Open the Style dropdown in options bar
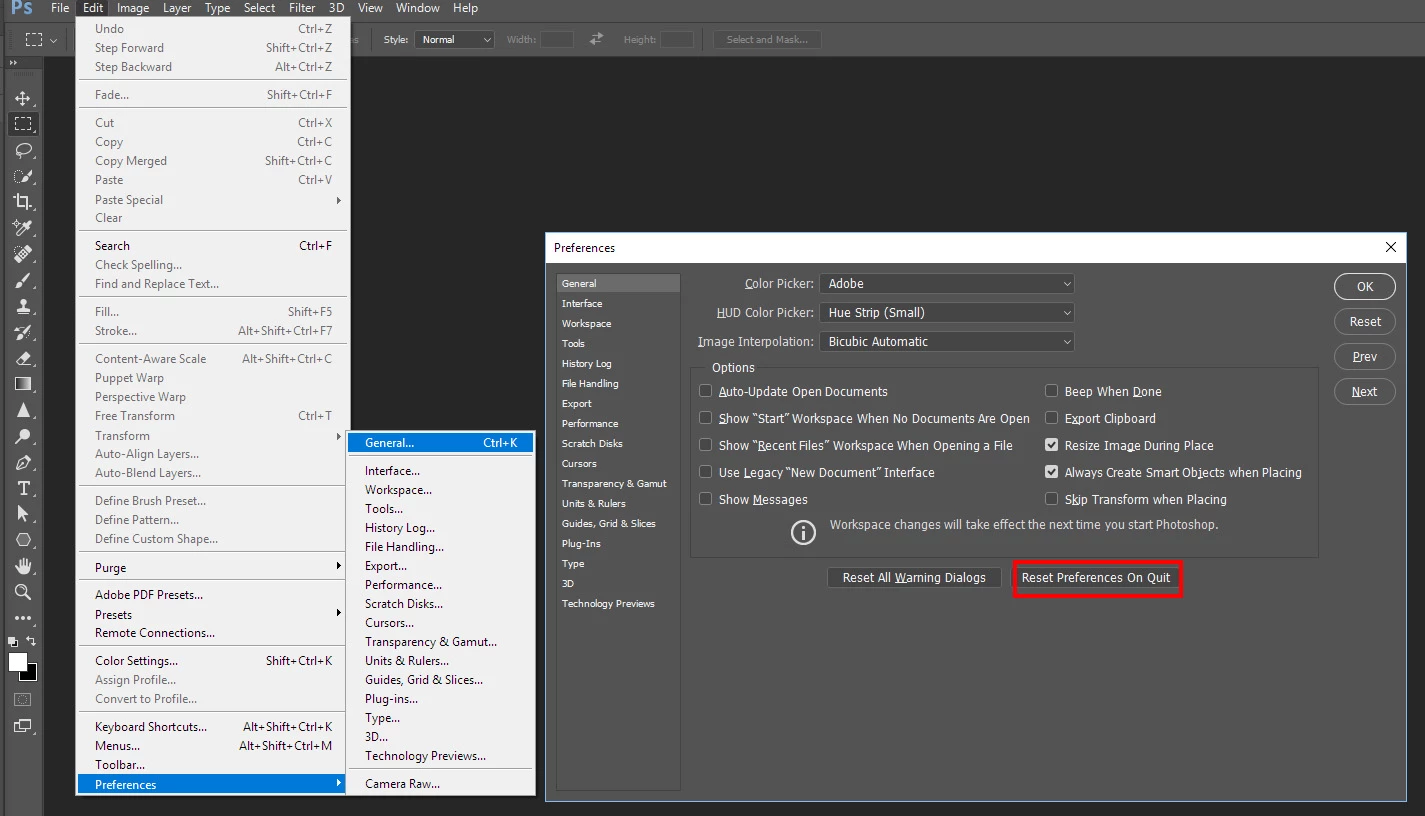The image size is (1425, 816). pos(455,40)
